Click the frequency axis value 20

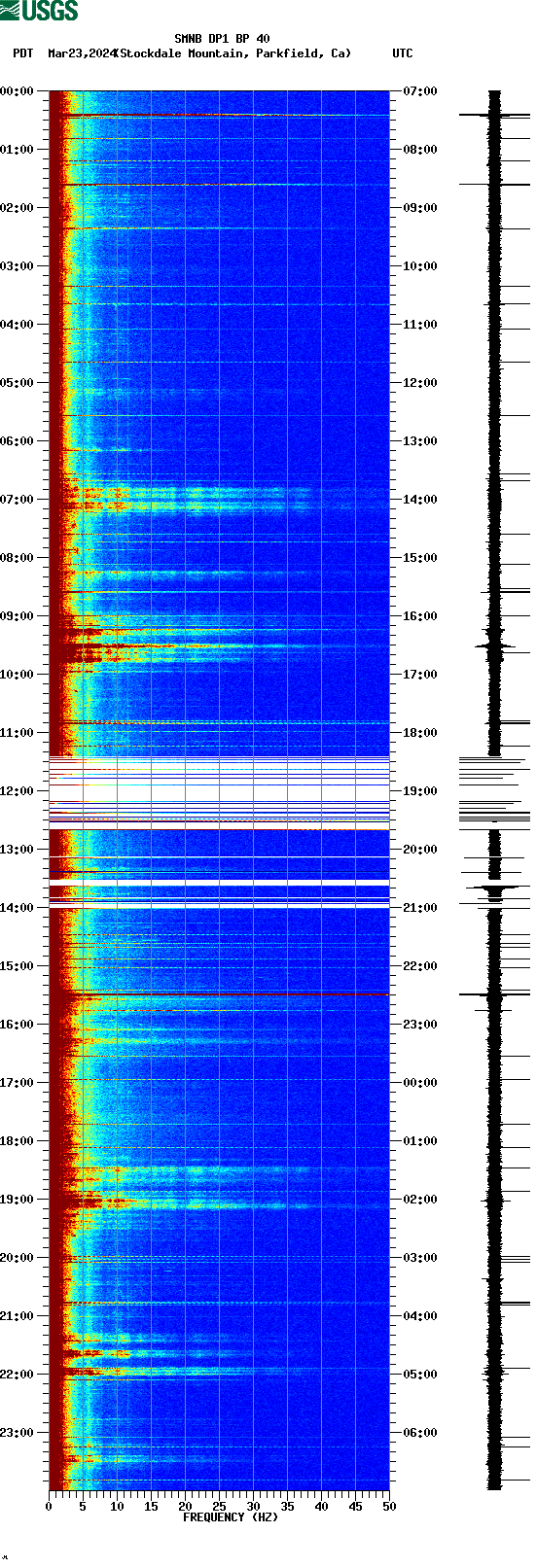[x=185, y=1507]
